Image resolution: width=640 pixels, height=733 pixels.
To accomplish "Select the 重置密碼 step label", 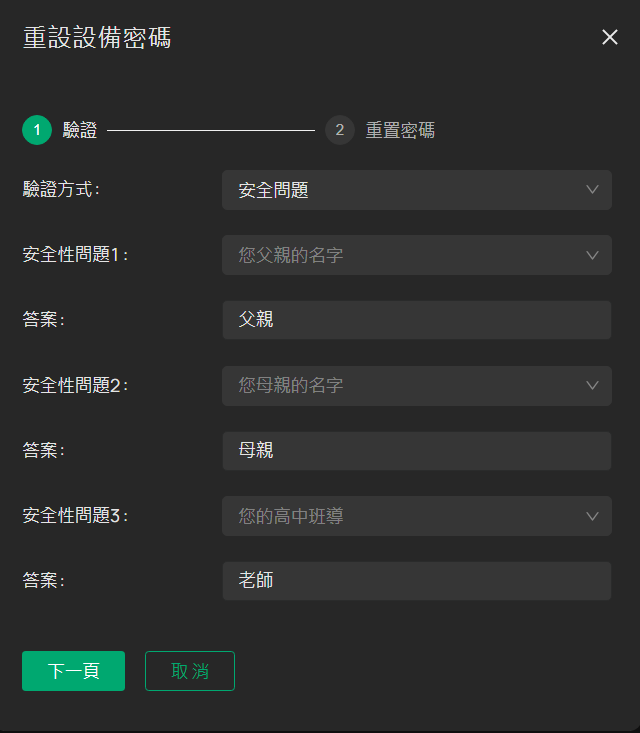I will 400,130.
